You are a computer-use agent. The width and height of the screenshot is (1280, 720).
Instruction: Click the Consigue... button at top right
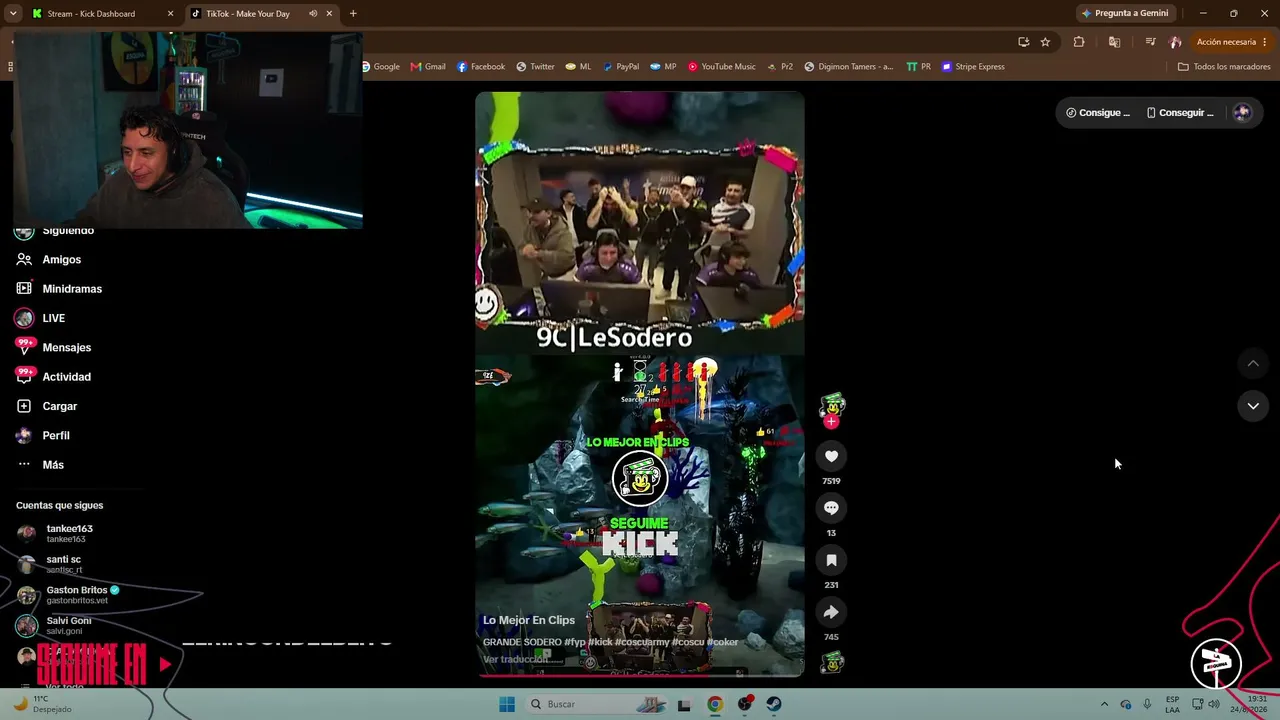tap(1097, 113)
